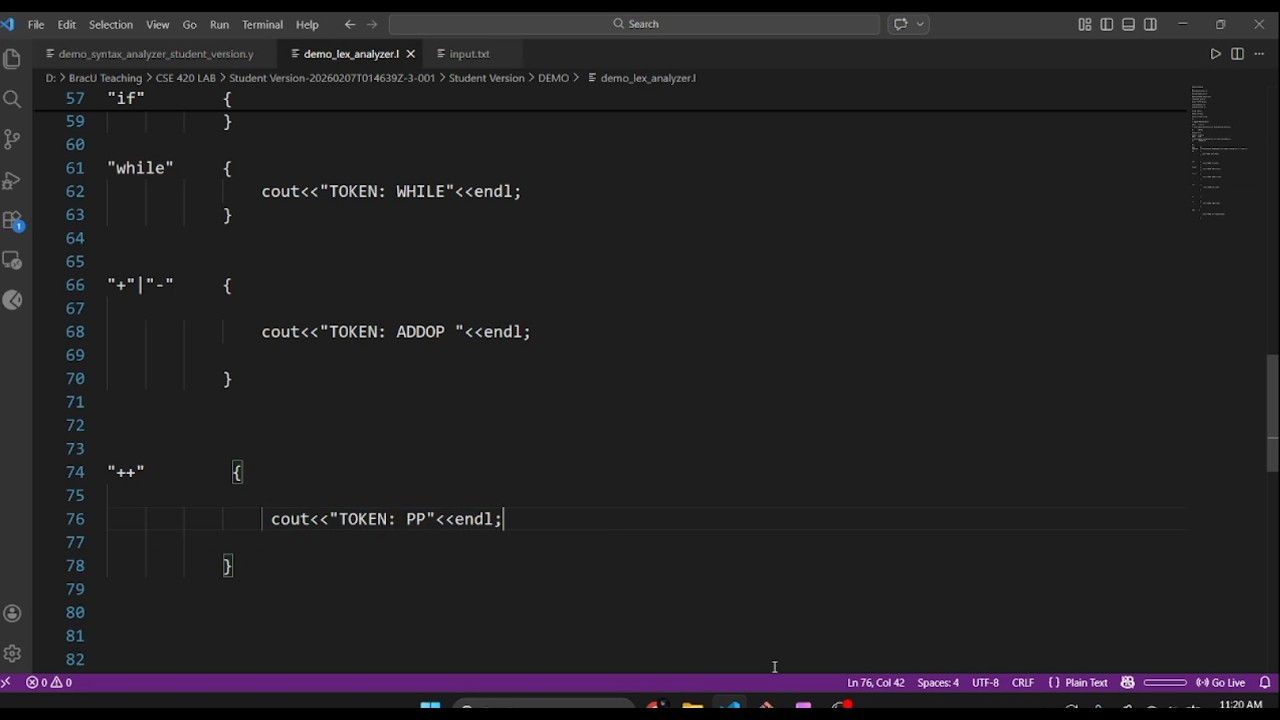
Task: Open the Go menu
Action: pyautogui.click(x=190, y=24)
